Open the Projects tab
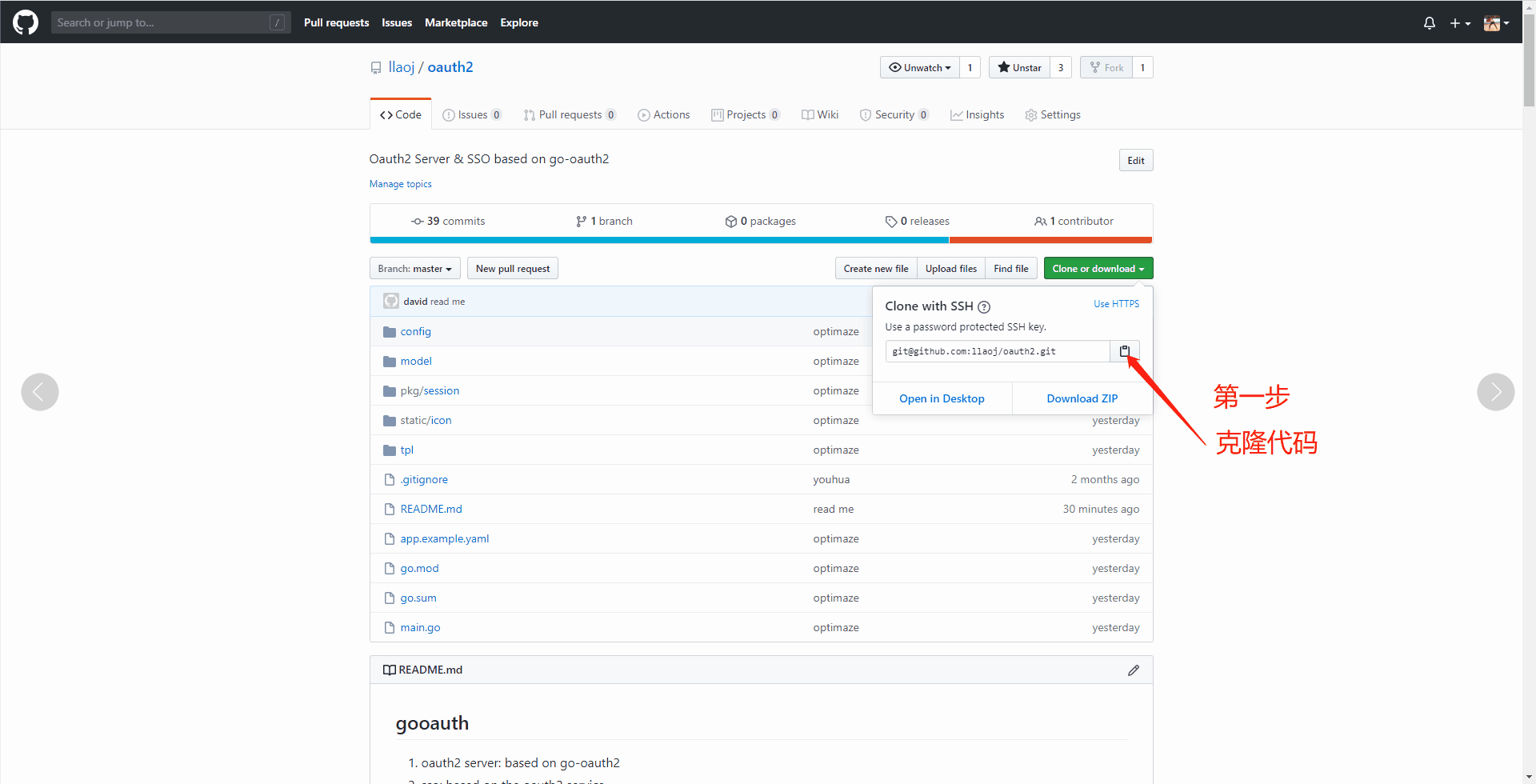 click(746, 115)
